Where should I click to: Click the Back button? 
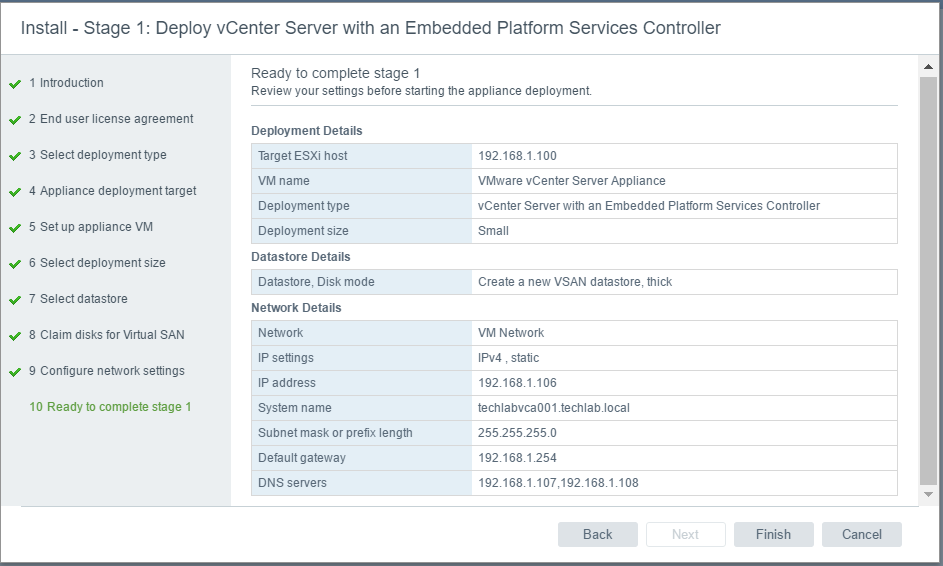pyautogui.click(x=597, y=534)
